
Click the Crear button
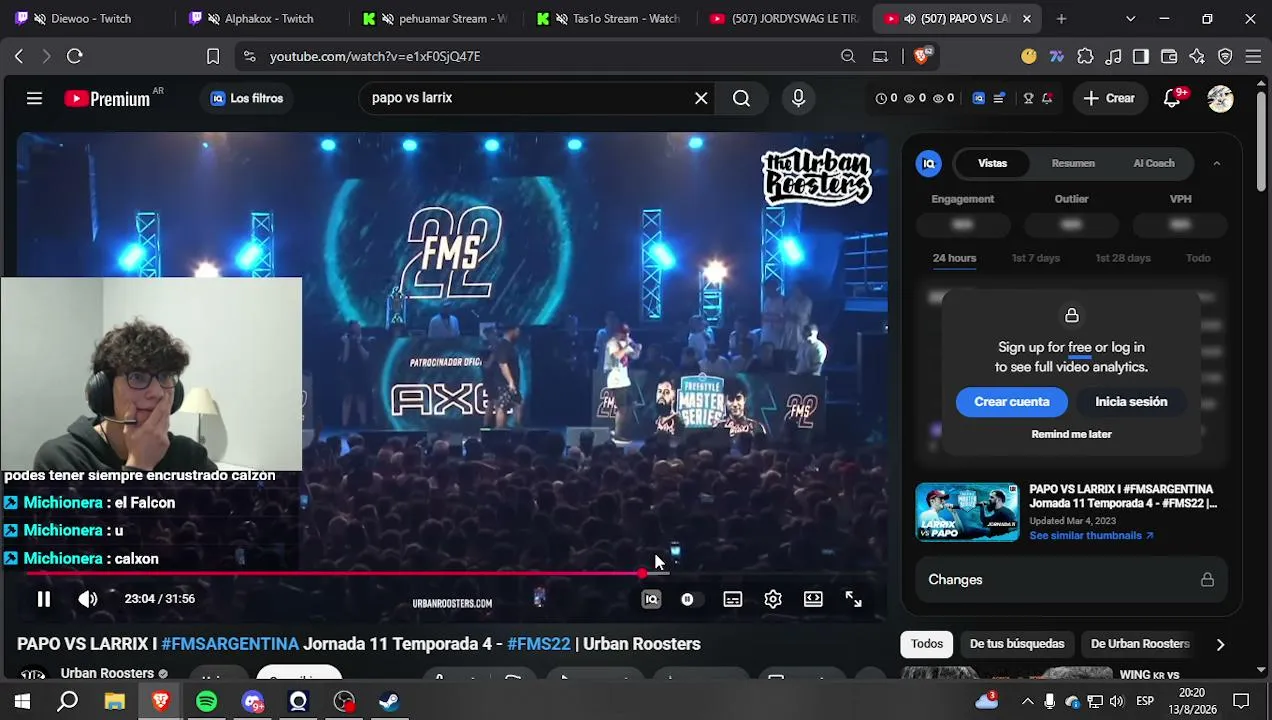pyautogui.click(x=1109, y=98)
